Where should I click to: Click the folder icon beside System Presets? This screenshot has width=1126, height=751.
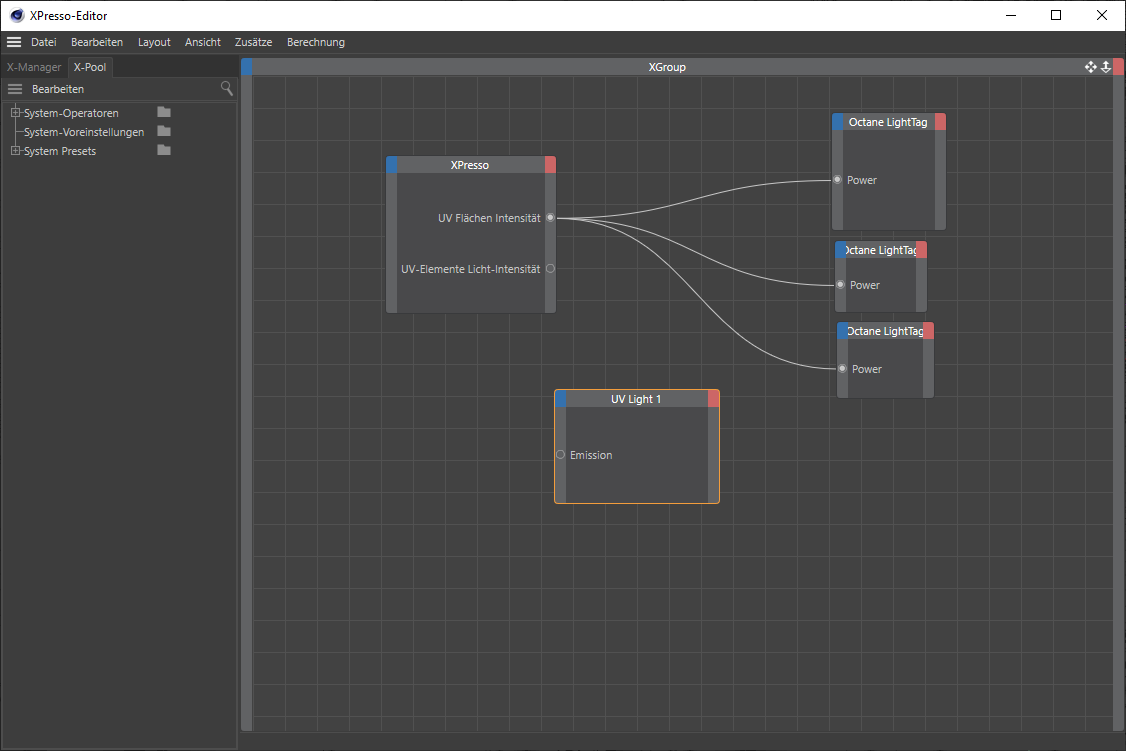(164, 149)
